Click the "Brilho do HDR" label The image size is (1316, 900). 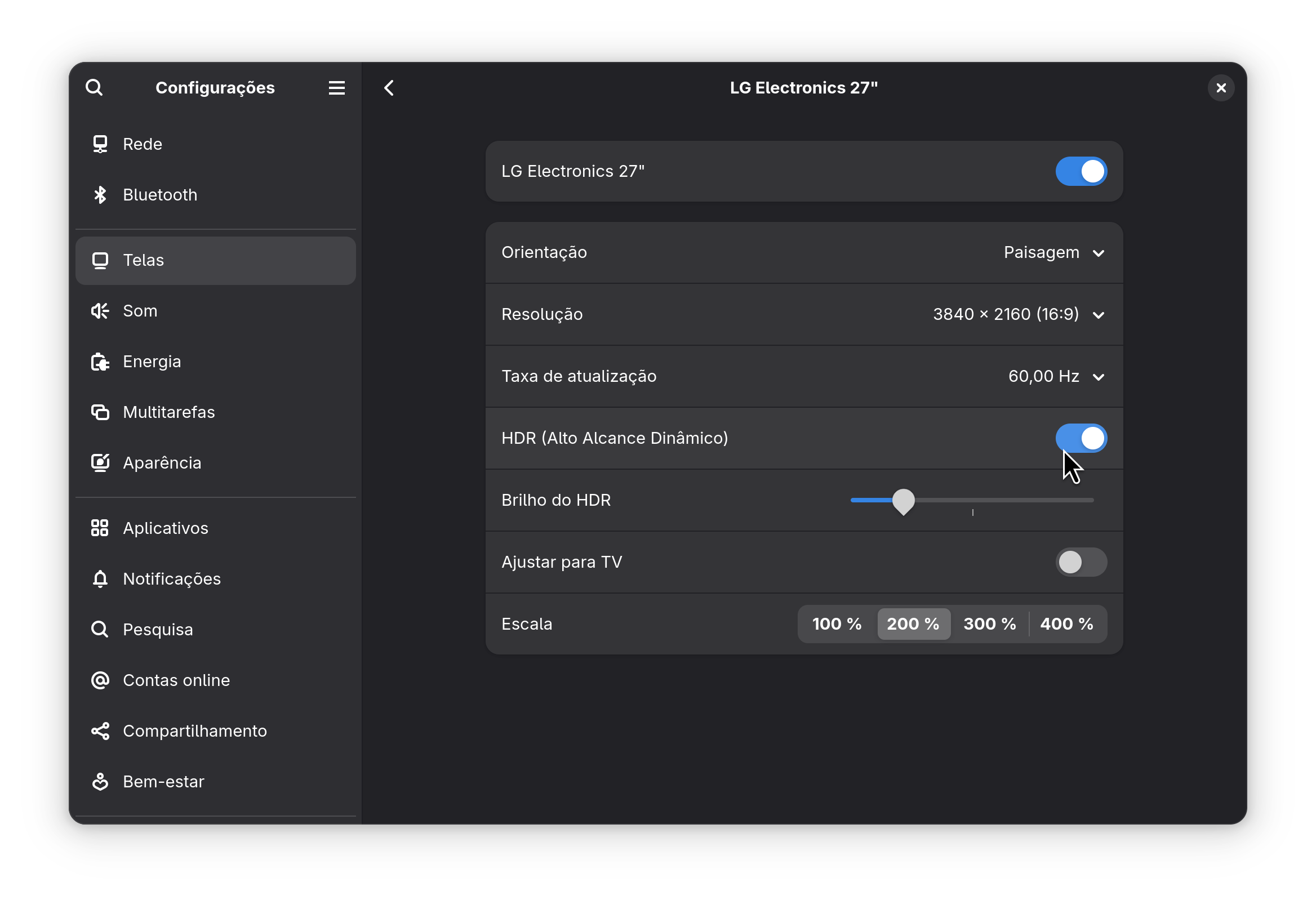coord(556,500)
